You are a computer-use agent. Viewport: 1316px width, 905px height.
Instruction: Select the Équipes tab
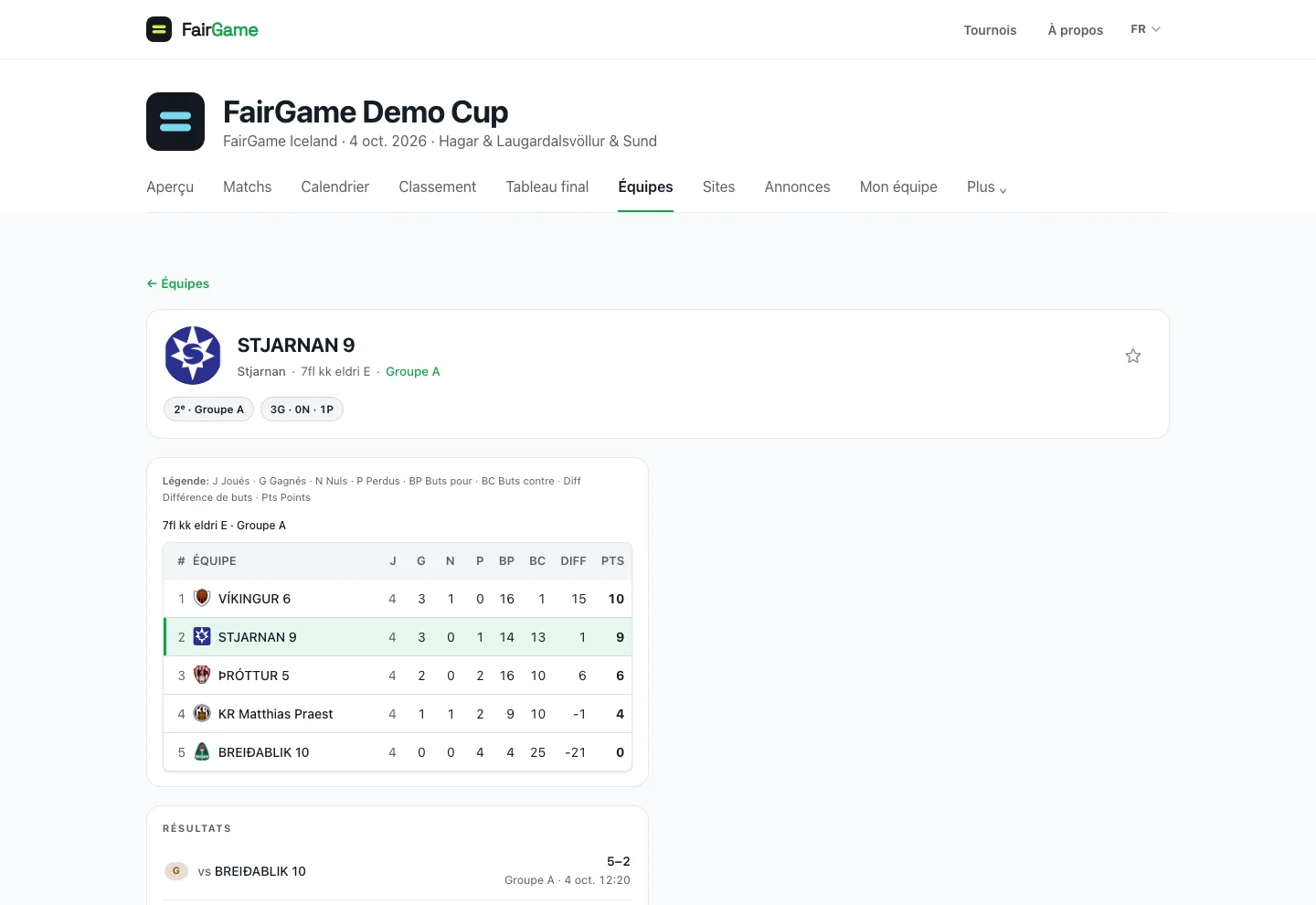[x=645, y=187]
